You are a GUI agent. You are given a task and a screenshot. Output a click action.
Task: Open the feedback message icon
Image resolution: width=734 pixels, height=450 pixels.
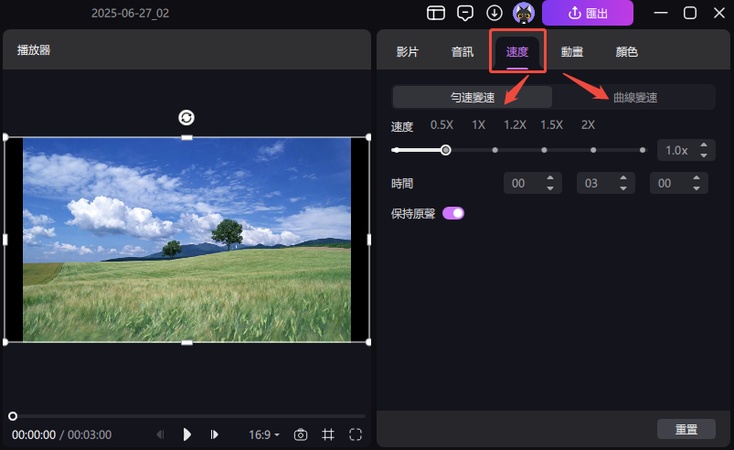465,13
